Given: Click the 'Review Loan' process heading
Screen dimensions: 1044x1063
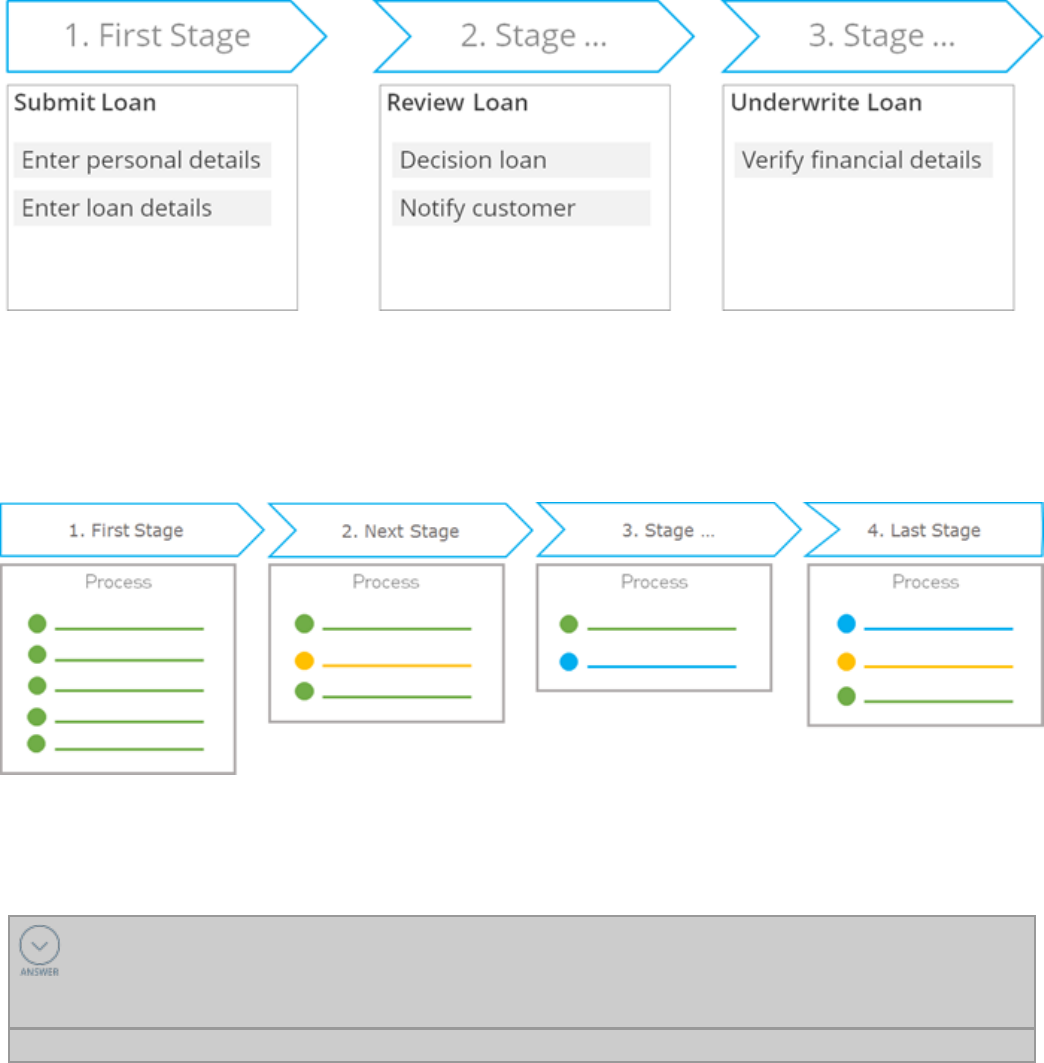Looking at the screenshot, I should (x=457, y=102).
